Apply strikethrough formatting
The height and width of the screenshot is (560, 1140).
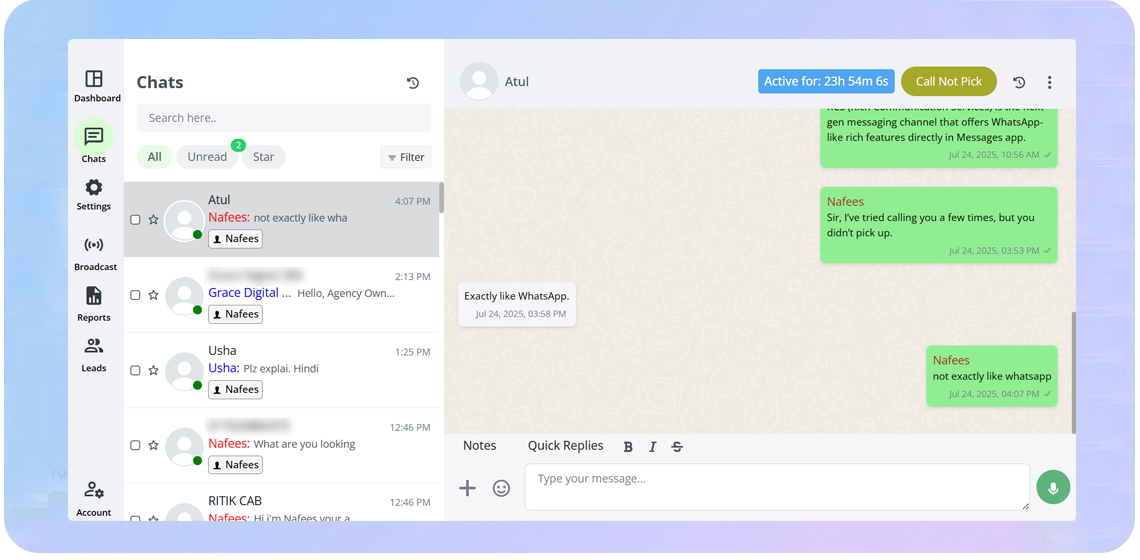677,447
